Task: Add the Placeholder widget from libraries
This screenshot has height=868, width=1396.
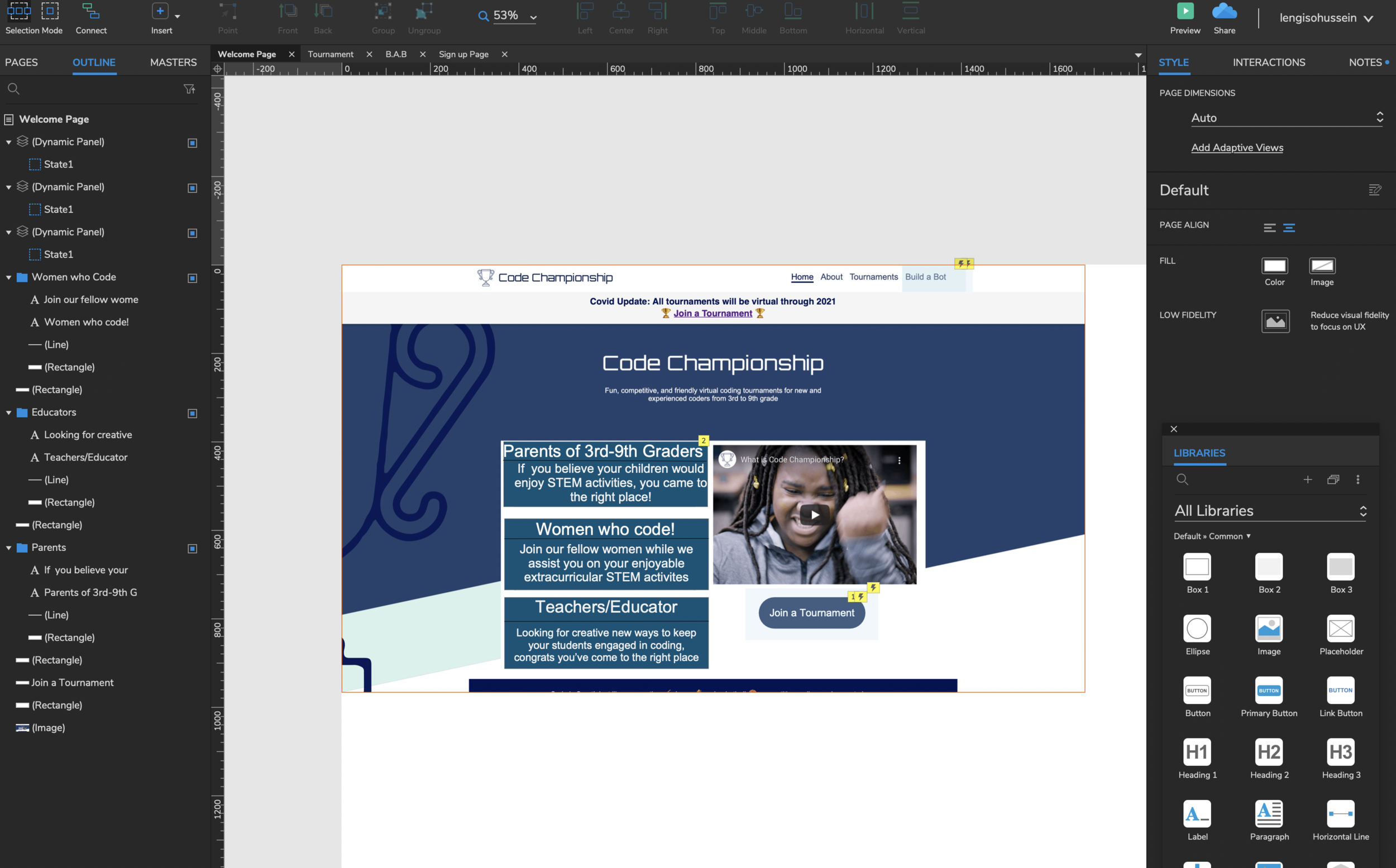Action: pyautogui.click(x=1340, y=629)
